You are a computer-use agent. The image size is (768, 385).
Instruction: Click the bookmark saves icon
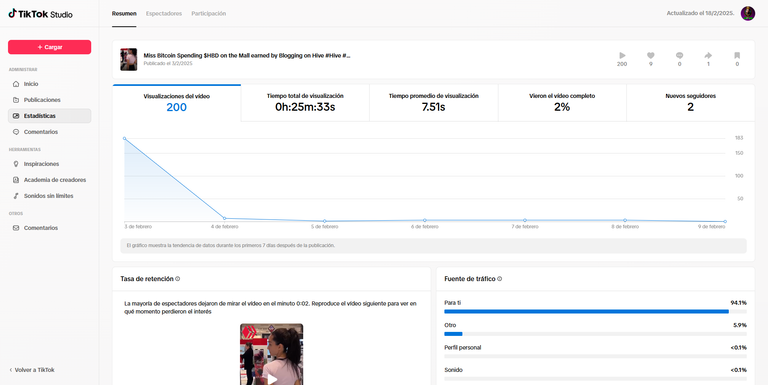coord(737,55)
